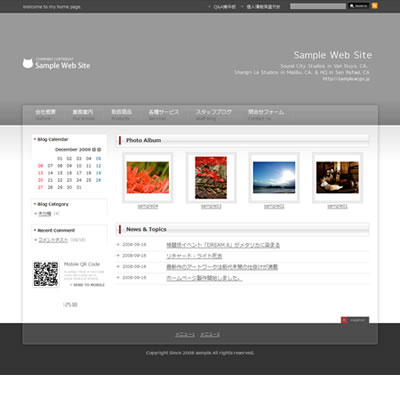Click the December 2009 calendar title
400x400 pixels.
pos(73,150)
